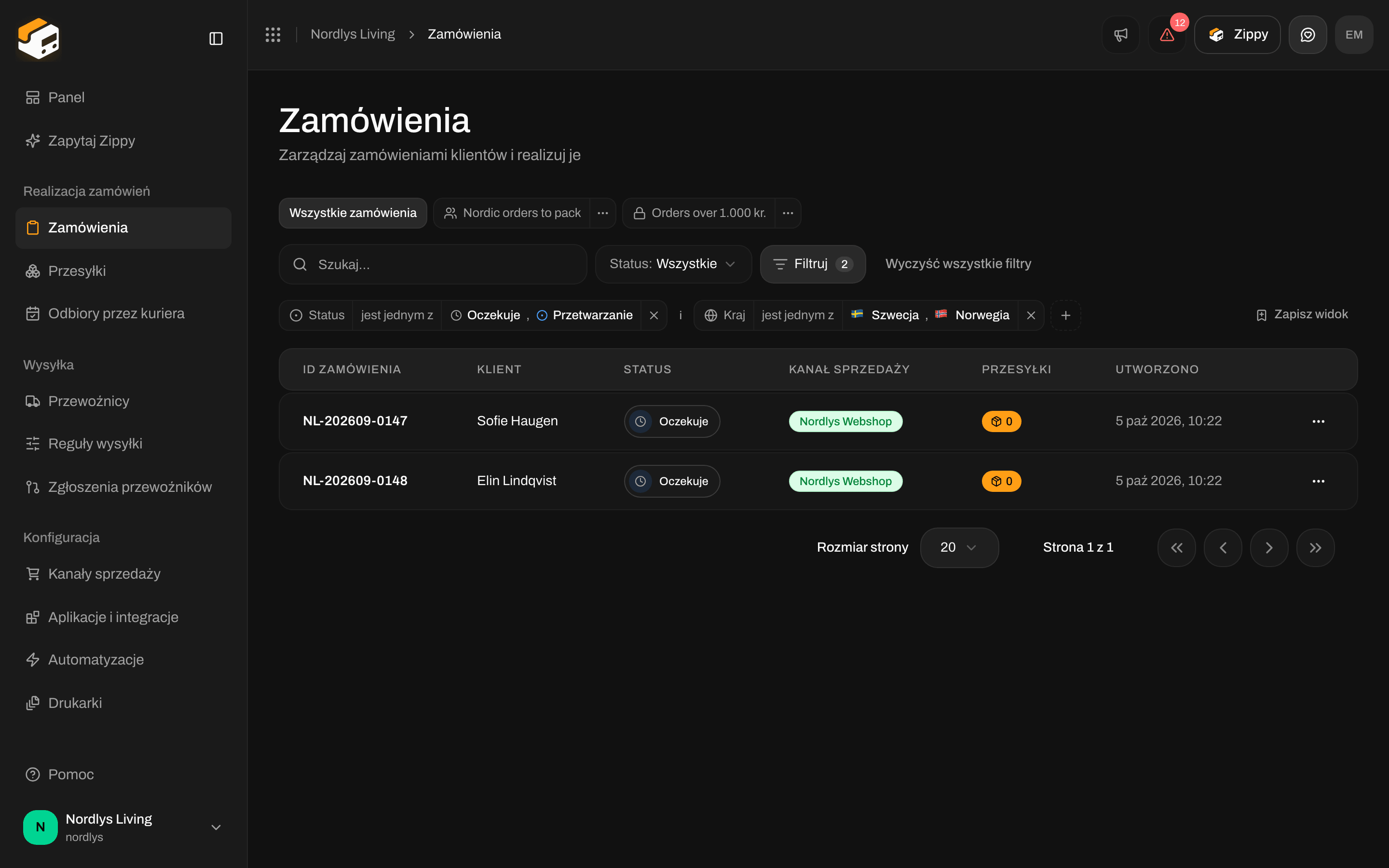
Task: Switch to Nordic orders to pack view
Action: click(x=512, y=213)
